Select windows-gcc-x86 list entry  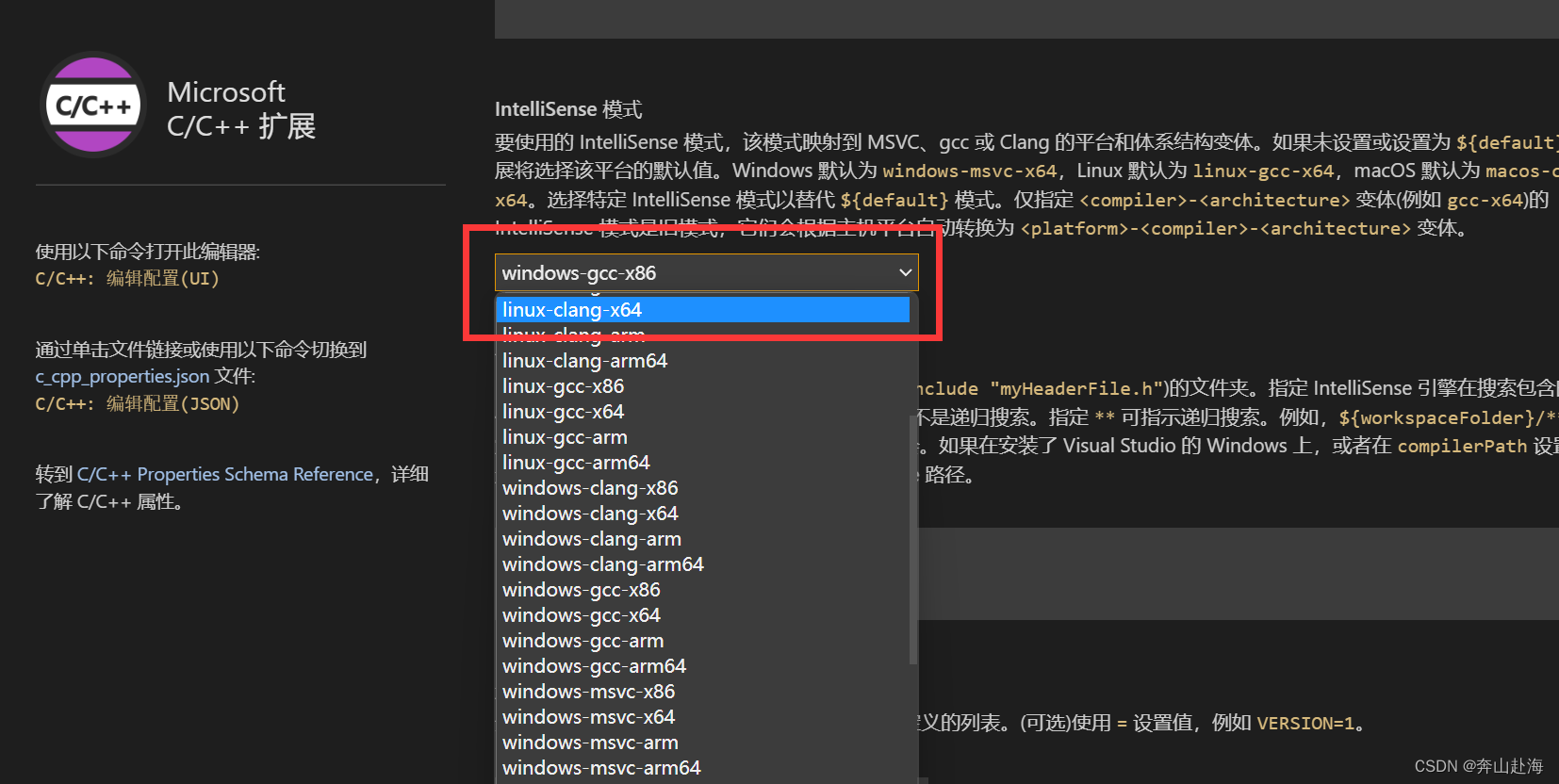pyautogui.click(x=703, y=590)
